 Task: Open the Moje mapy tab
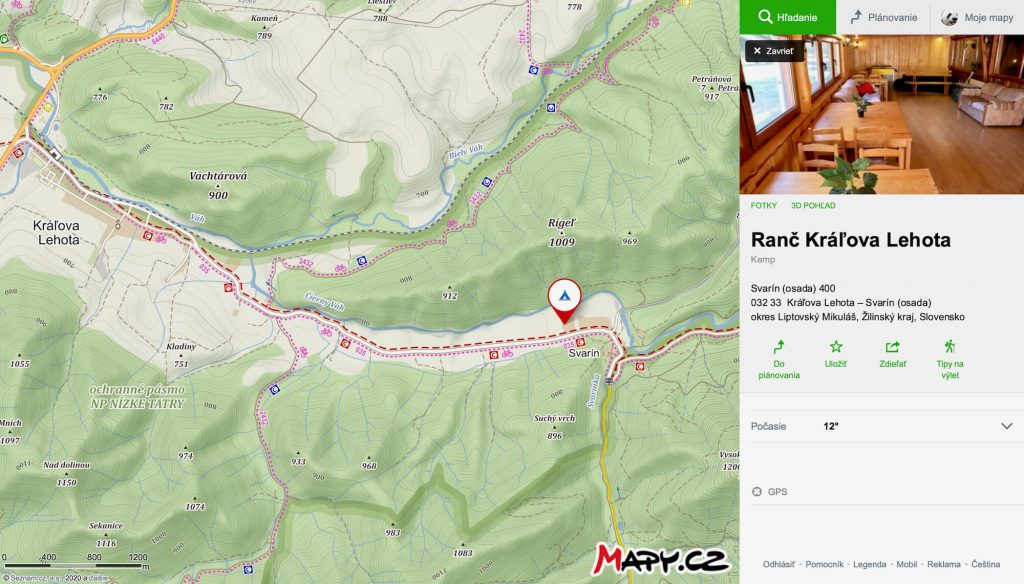coord(977,17)
